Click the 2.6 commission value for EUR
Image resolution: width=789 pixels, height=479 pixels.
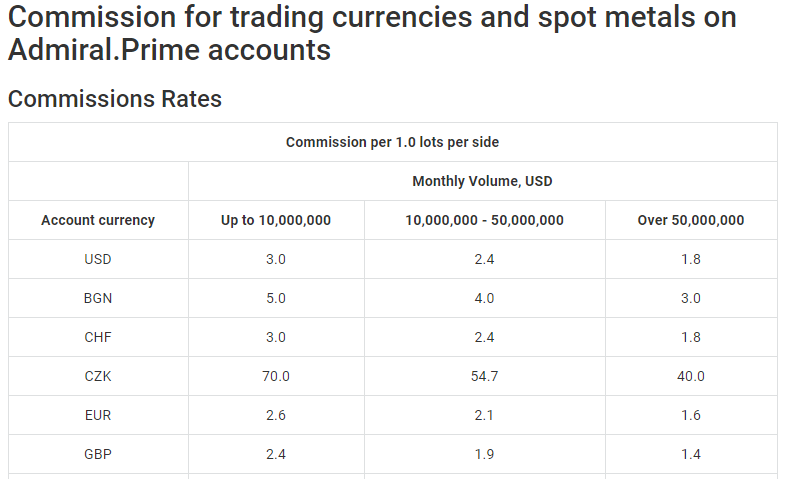coord(276,415)
